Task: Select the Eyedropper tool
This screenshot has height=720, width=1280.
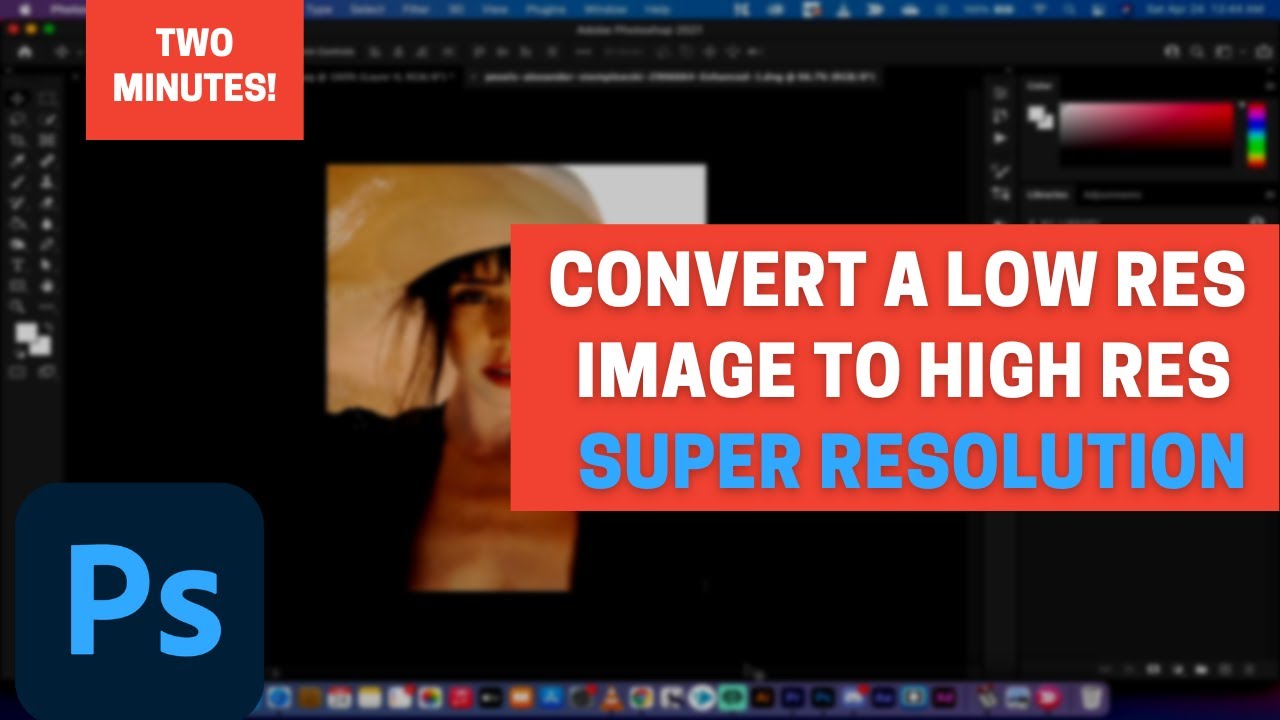Action: [16, 158]
